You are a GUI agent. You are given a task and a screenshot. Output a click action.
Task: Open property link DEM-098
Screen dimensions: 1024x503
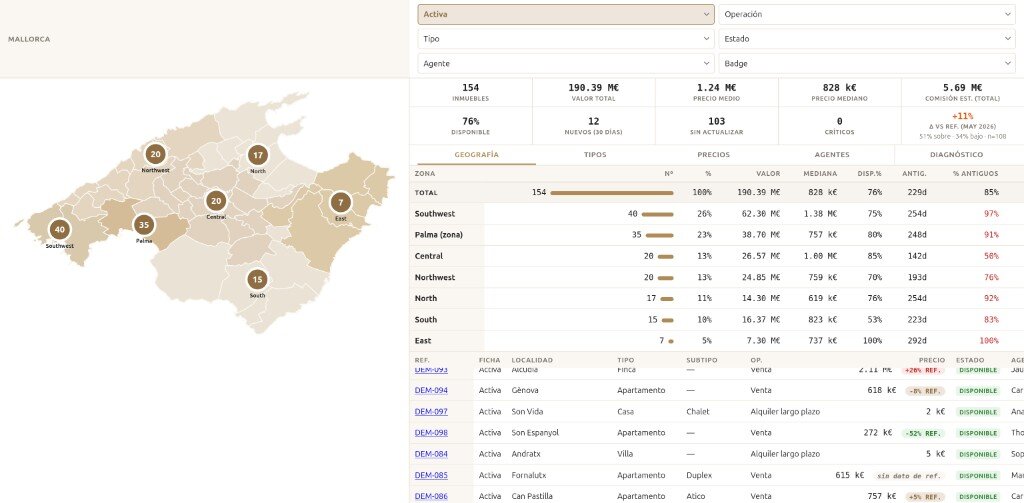pyautogui.click(x=431, y=433)
